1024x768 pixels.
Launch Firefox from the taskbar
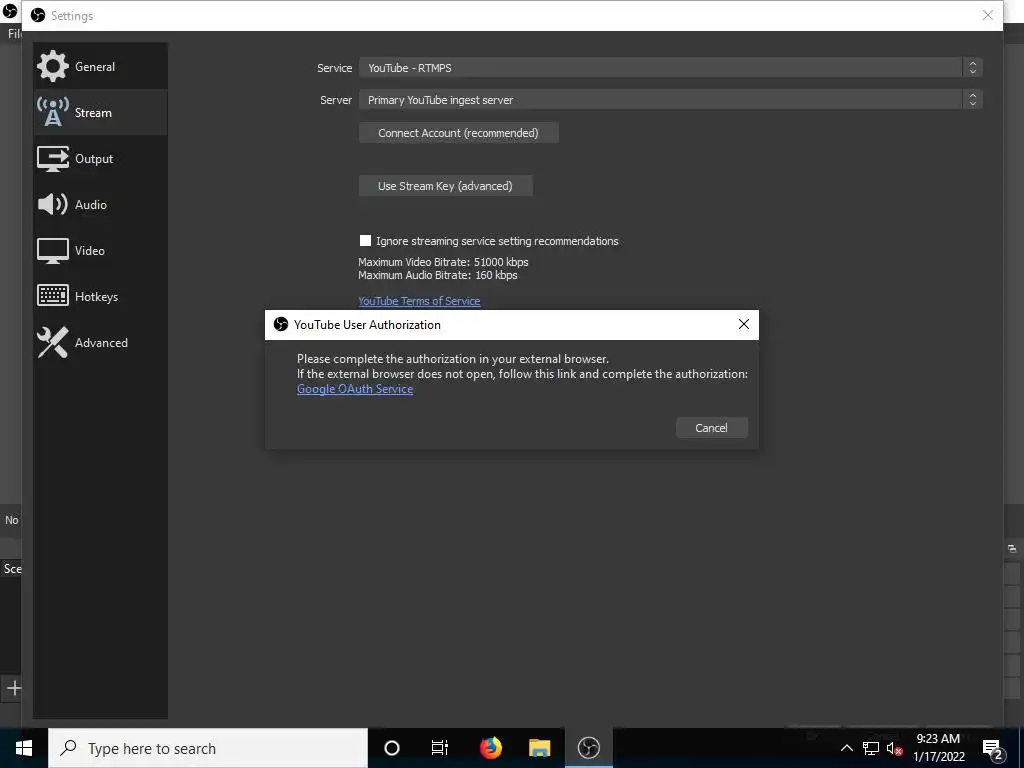tap(490, 748)
